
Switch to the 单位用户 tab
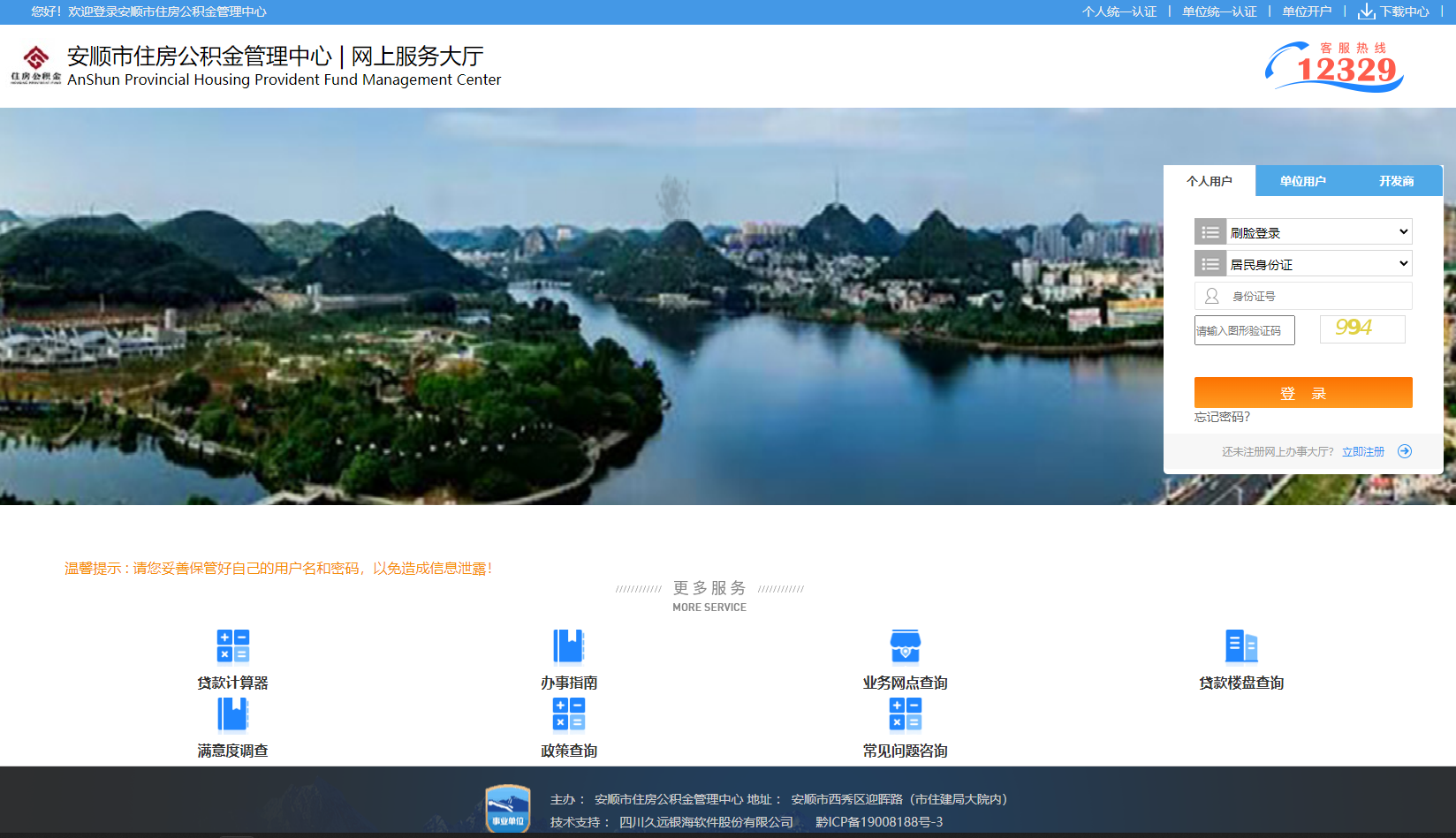1303,180
